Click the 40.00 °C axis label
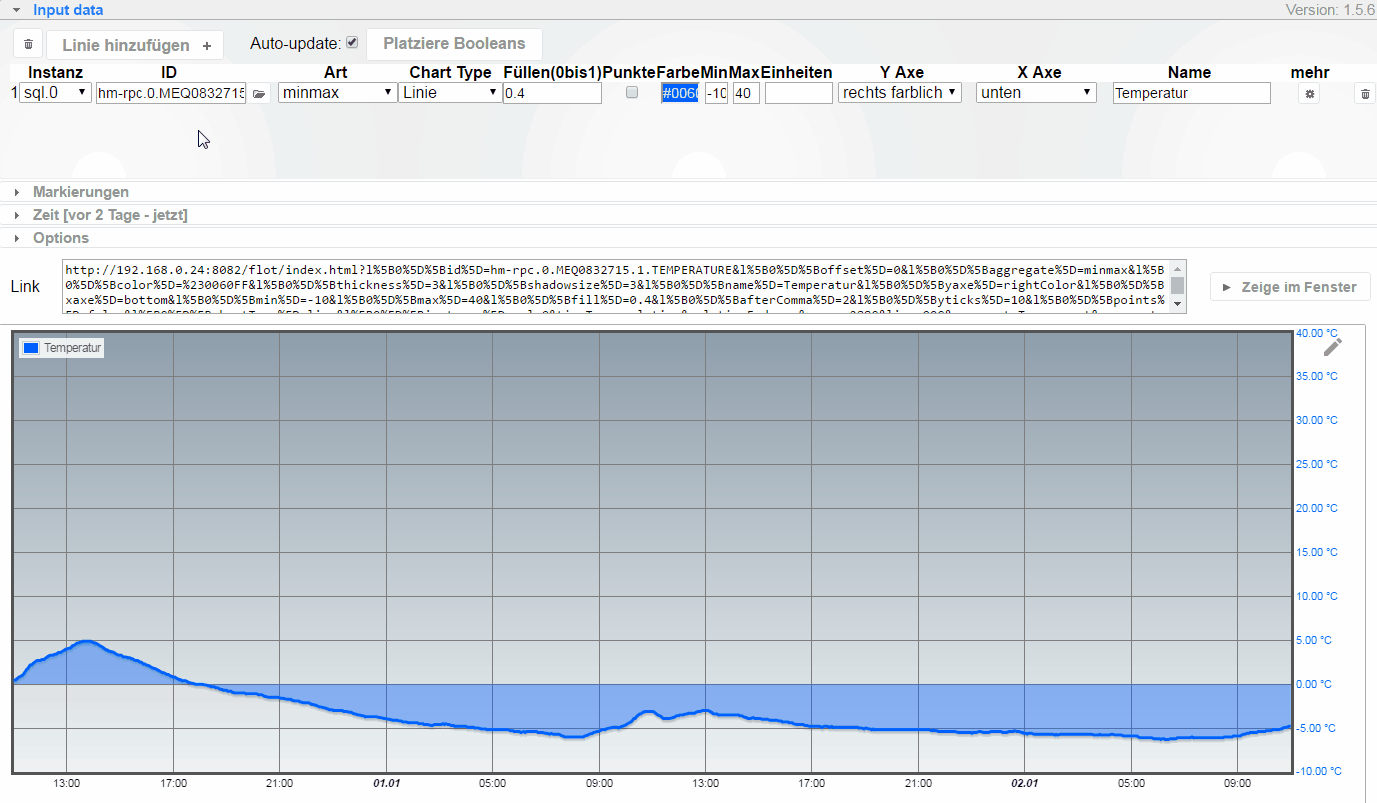Viewport: 1377px width, 803px height. click(1316, 333)
